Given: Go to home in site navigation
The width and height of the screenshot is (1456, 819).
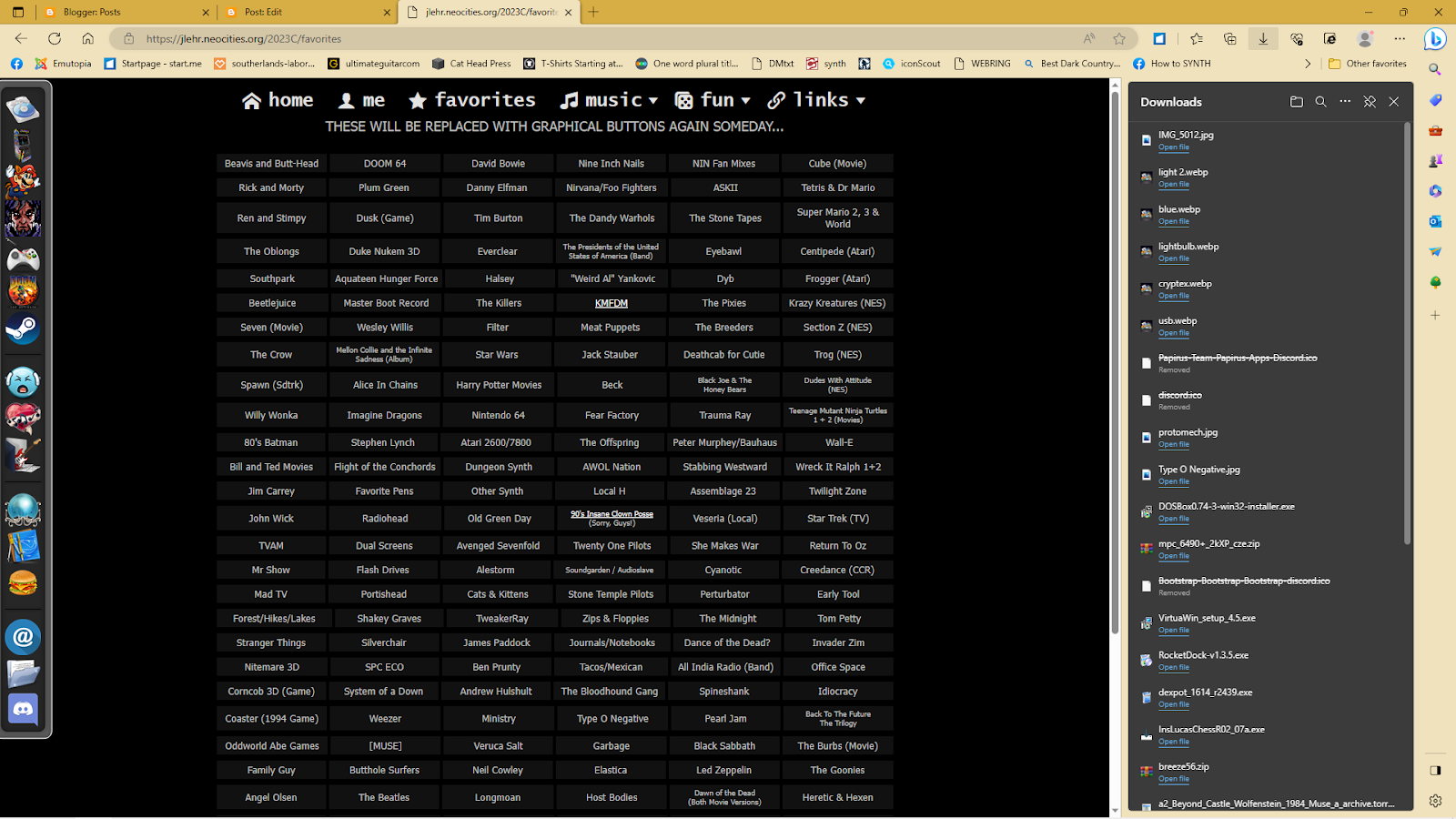Looking at the screenshot, I should (278, 100).
